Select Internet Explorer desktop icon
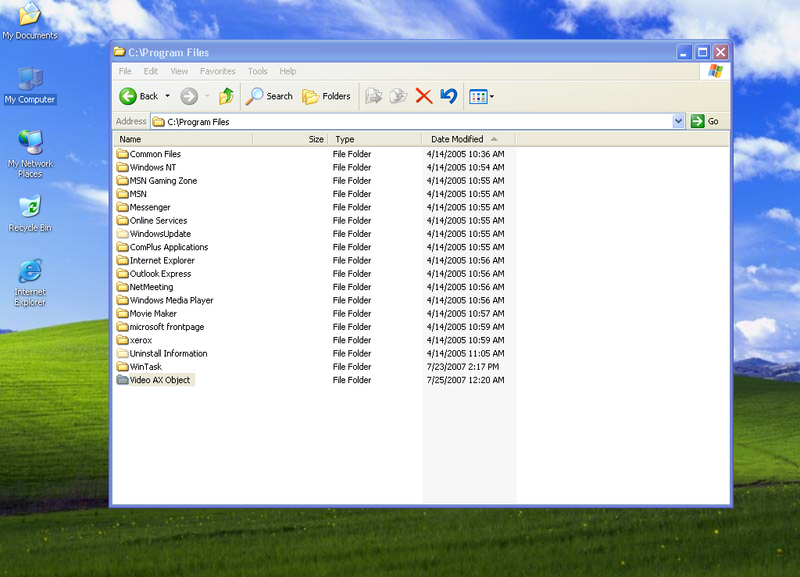The height and width of the screenshot is (577, 800). point(30,283)
